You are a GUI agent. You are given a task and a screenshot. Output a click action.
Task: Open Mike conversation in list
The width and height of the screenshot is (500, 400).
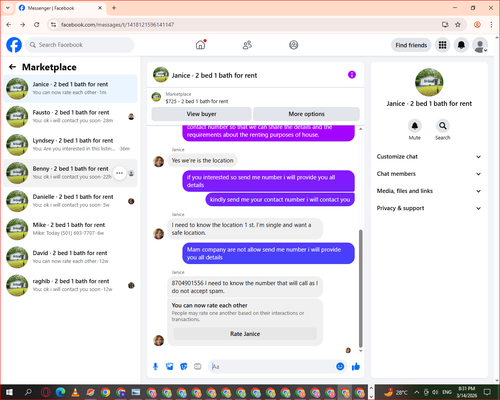(x=70, y=229)
